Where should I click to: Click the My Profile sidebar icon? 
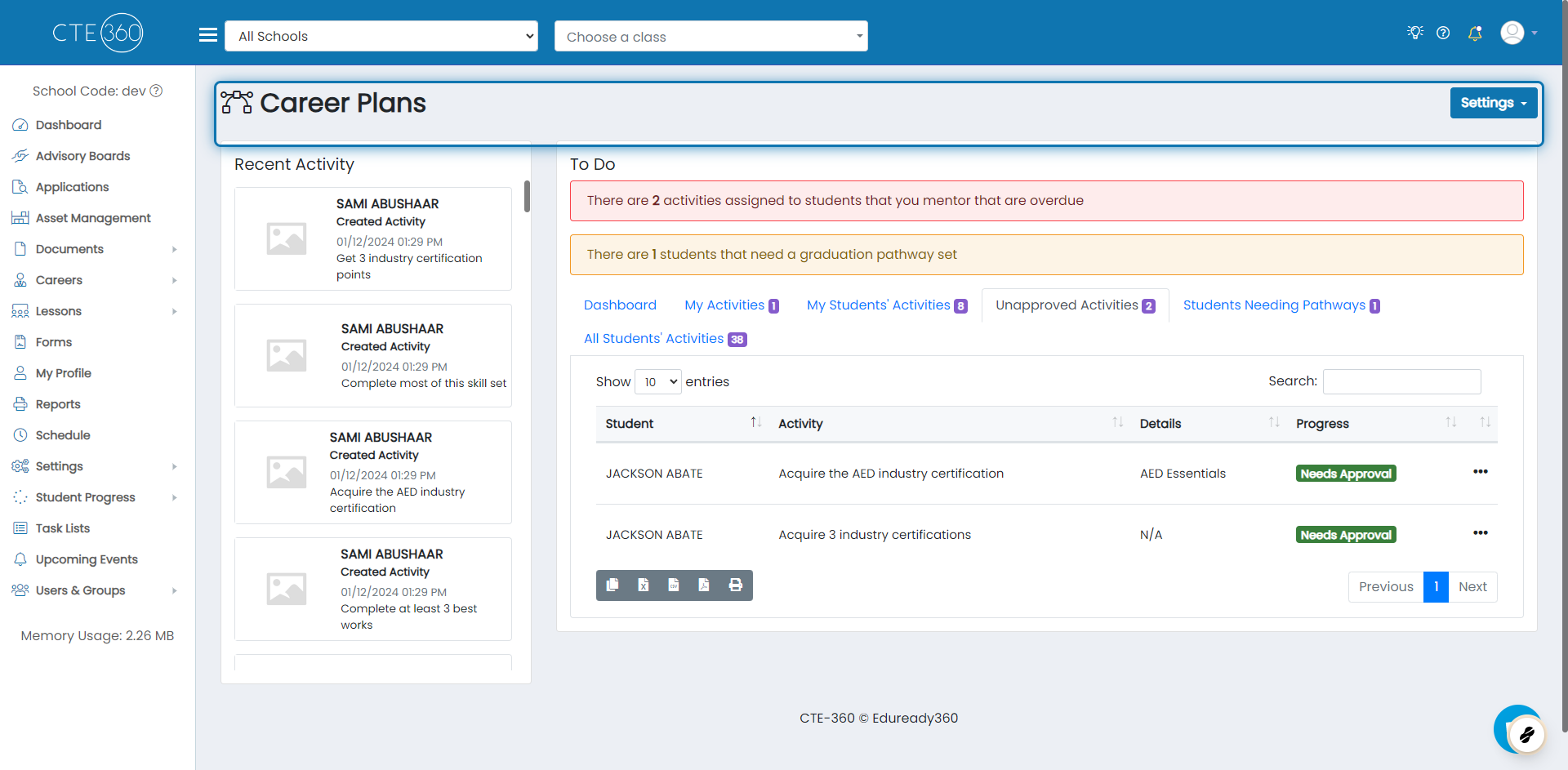[x=20, y=373]
